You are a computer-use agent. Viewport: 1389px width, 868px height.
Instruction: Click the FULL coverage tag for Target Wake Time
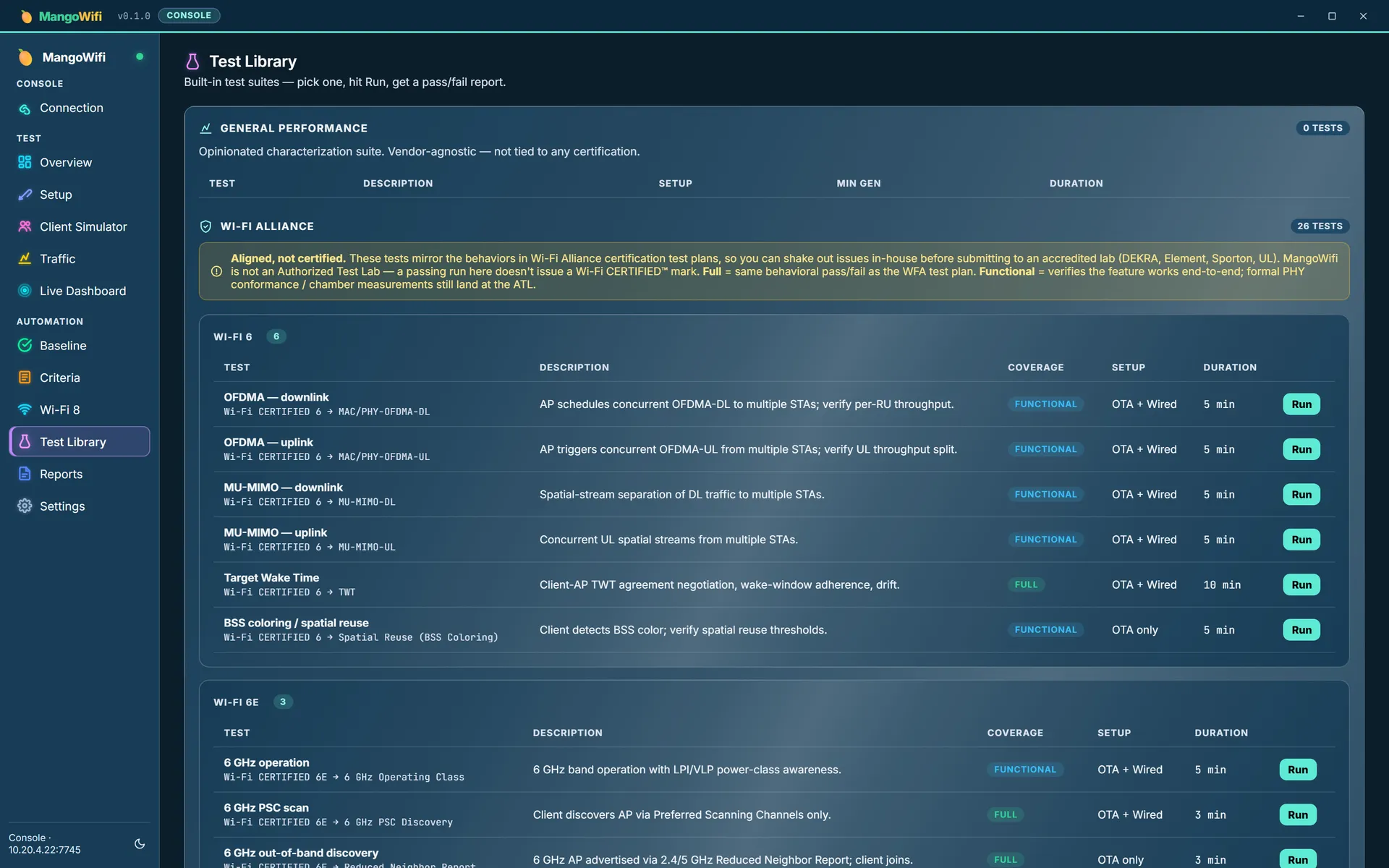1026,584
